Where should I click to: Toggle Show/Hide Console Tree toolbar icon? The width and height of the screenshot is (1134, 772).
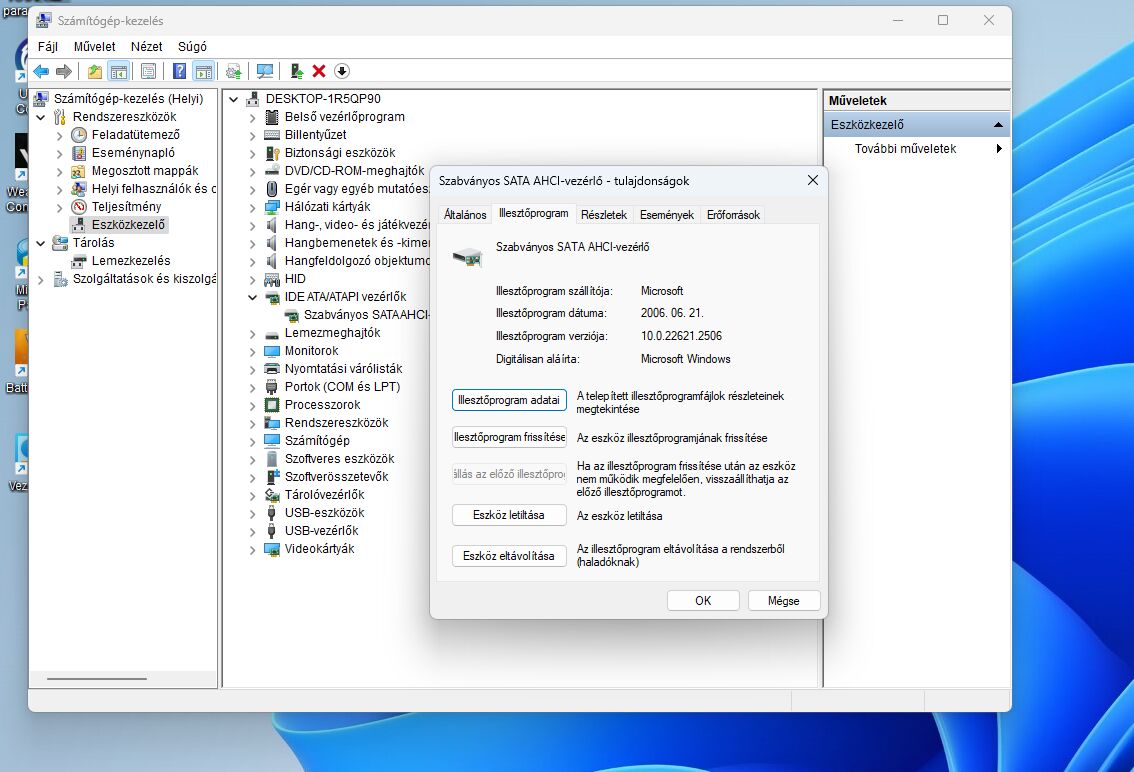(x=119, y=71)
